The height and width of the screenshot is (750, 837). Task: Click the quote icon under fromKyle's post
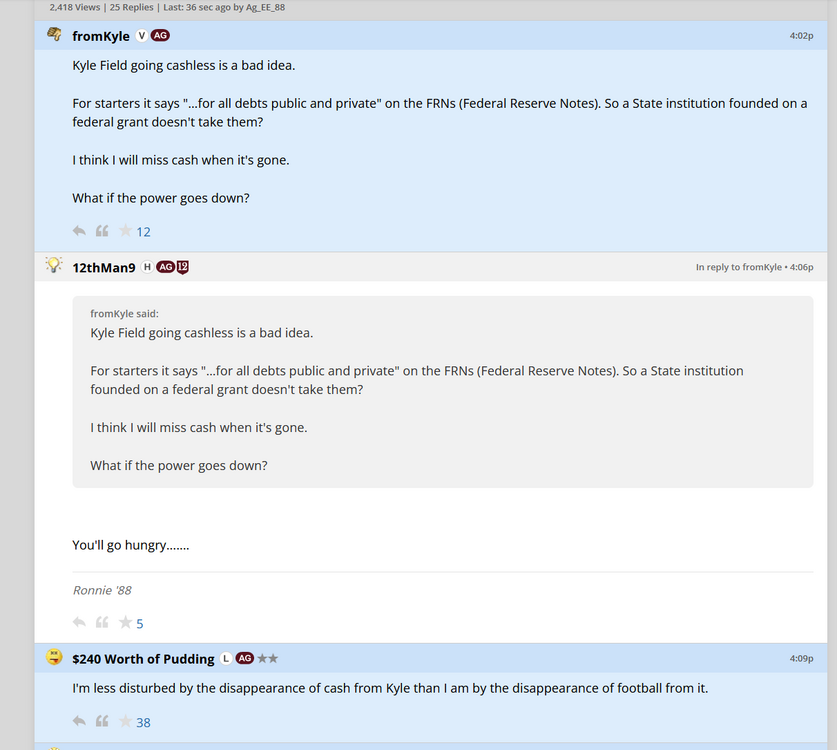[102, 231]
